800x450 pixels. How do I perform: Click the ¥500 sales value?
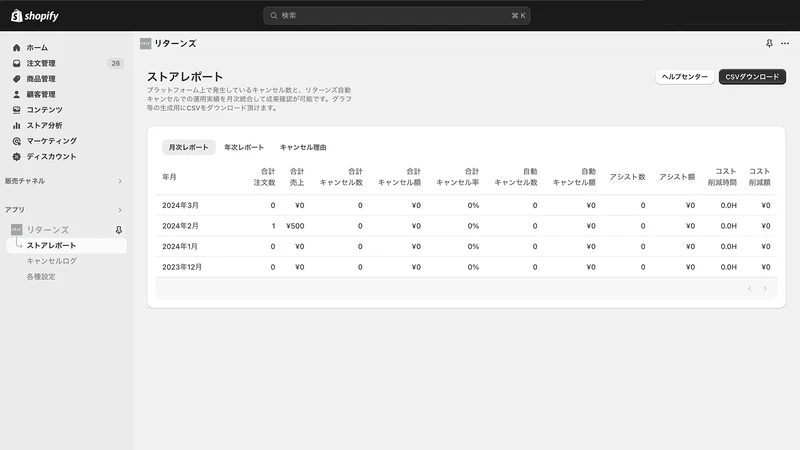pyautogui.click(x=295, y=226)
